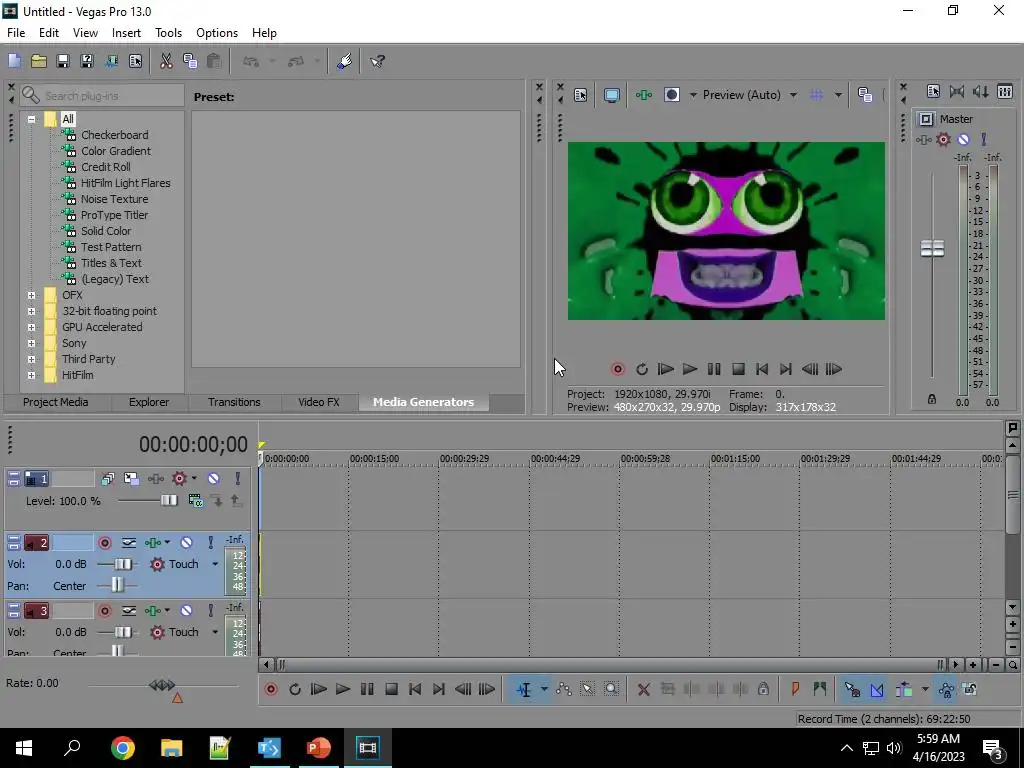
Task: Open a project with the folder icon
Action: 39,61
